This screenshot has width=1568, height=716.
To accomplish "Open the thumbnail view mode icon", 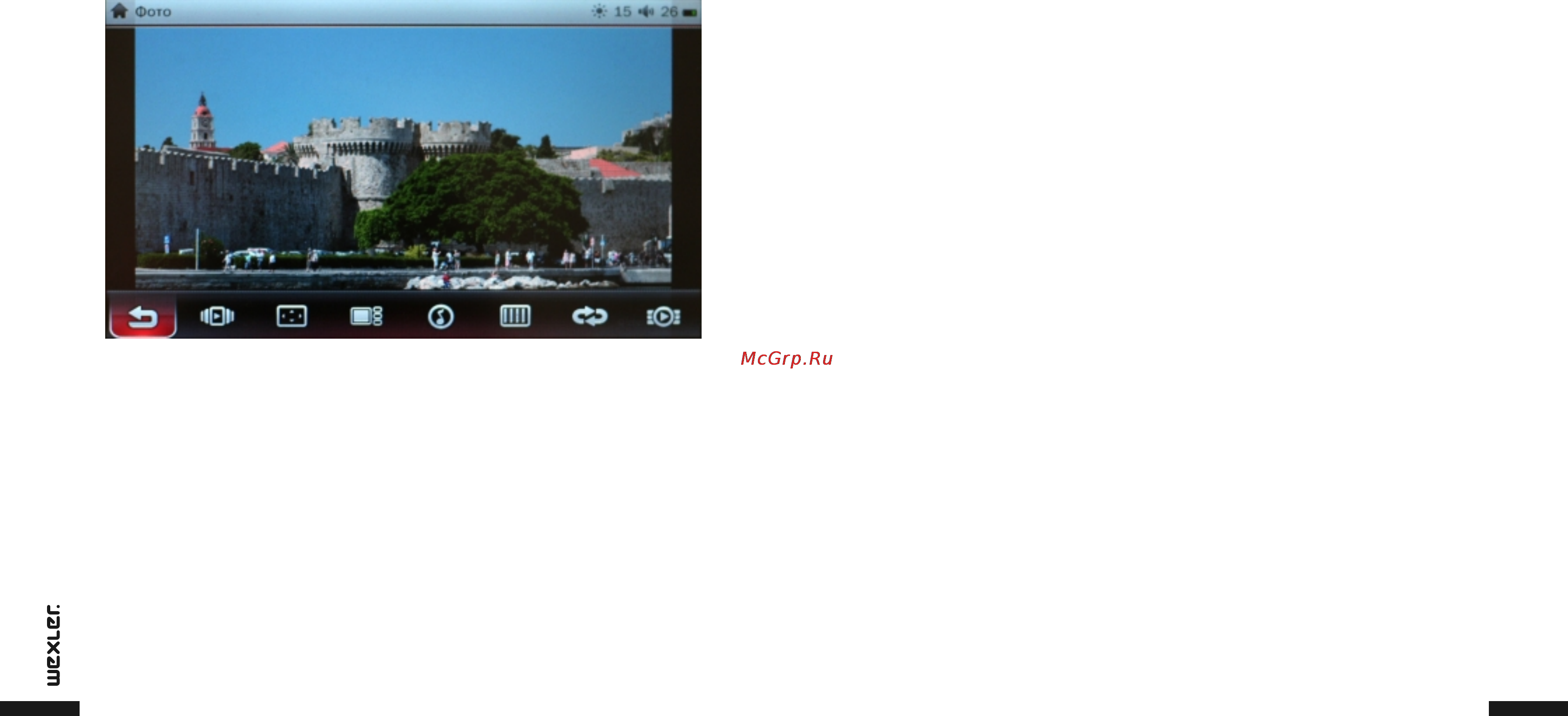I will pos(366,316).
